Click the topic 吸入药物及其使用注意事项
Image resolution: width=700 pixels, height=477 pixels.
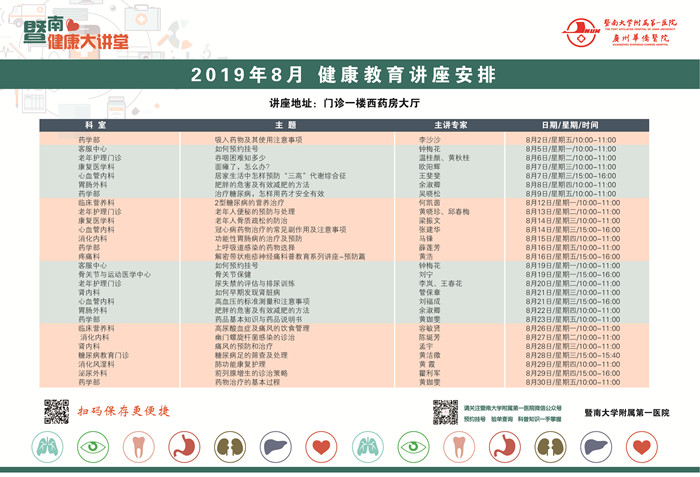point(258,140)
